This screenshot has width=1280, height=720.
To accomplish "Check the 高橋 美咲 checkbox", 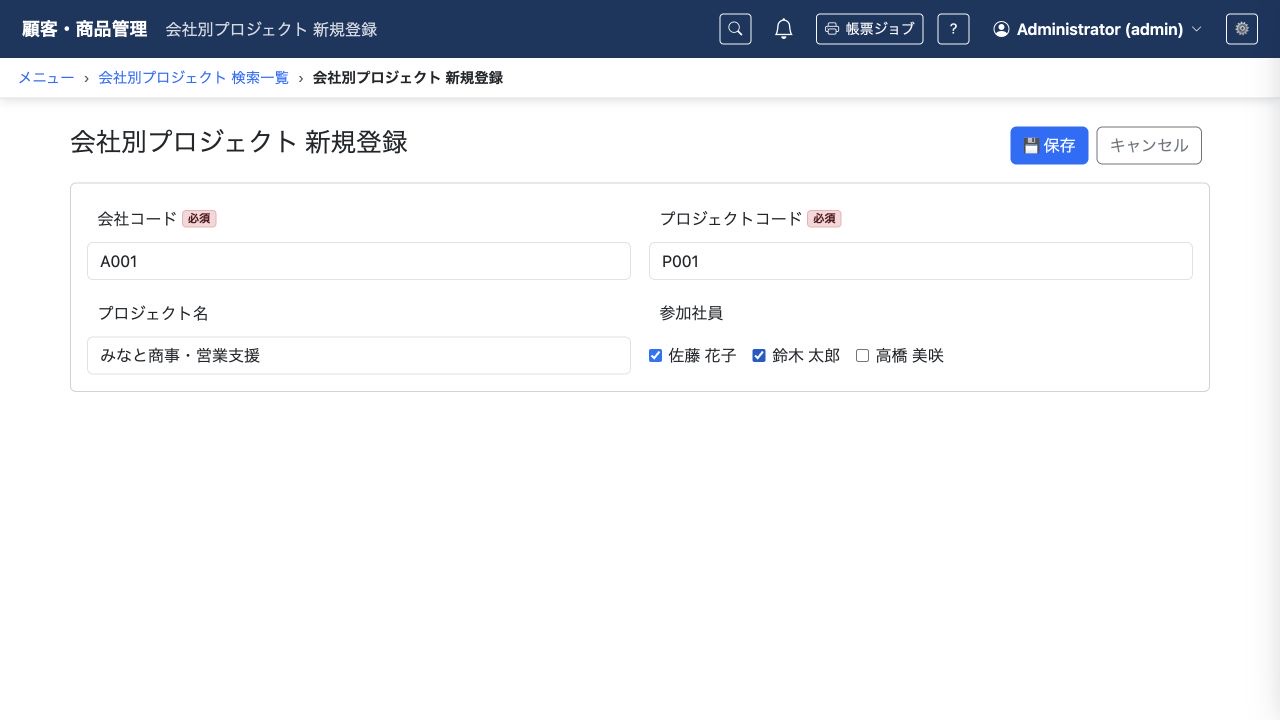I will click(863, 355).
